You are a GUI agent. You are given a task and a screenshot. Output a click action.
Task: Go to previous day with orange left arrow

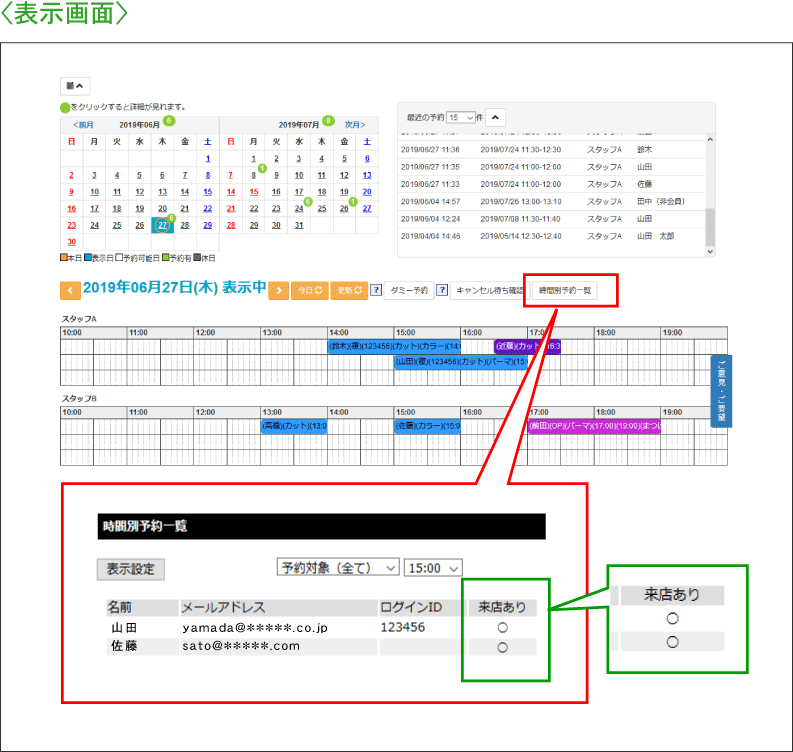70,290
